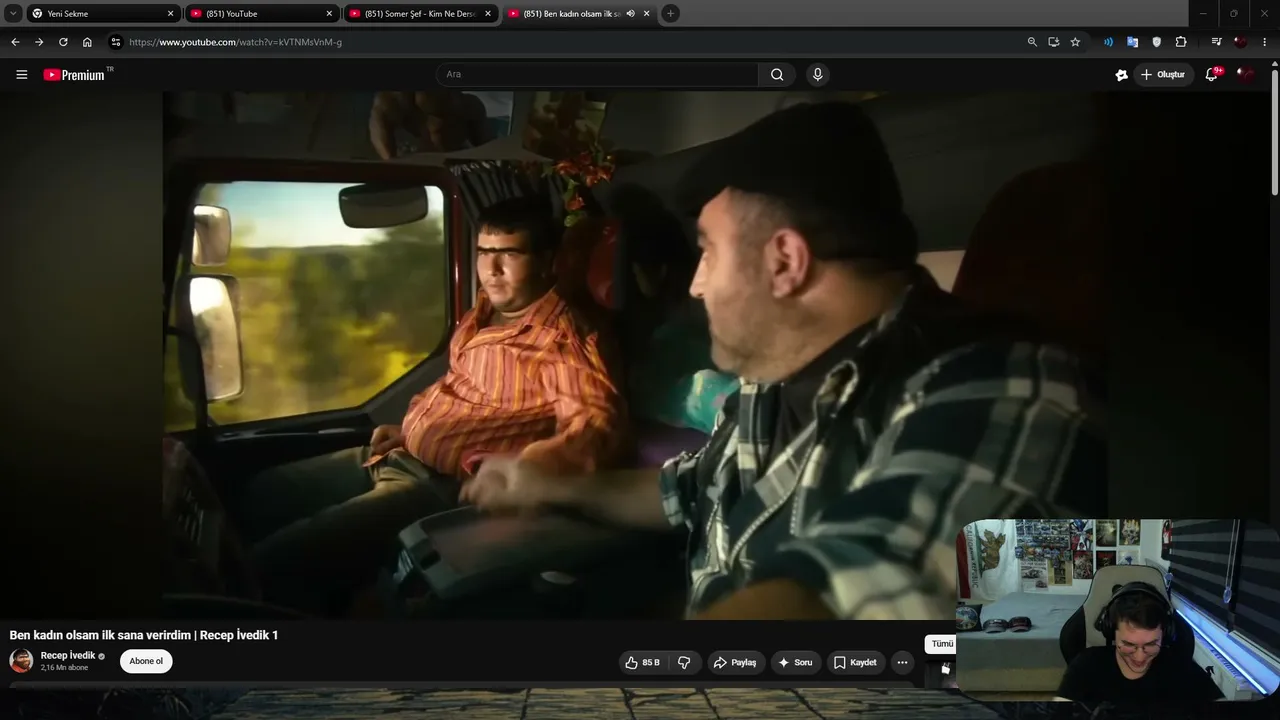Share the video with Paylaş

(x=735, y=662)
